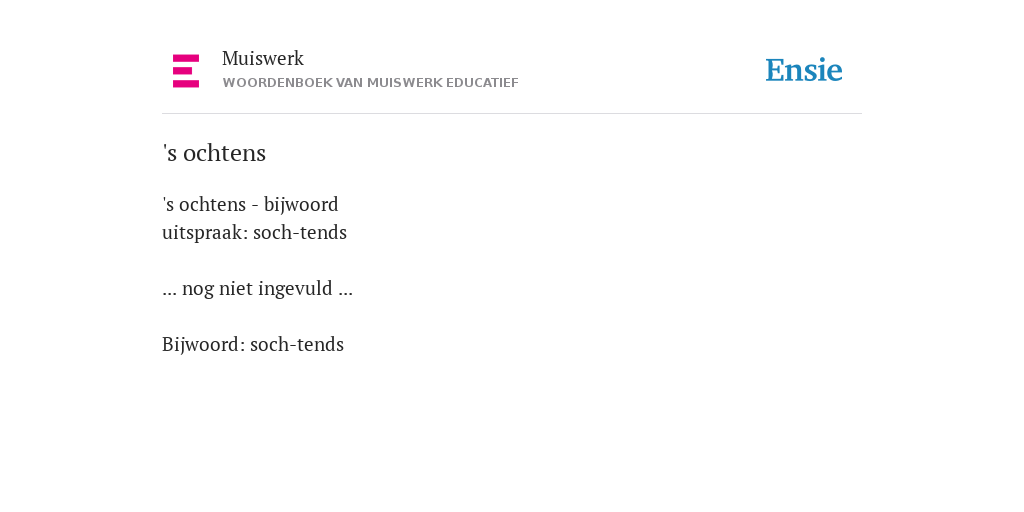
Task: Click the pink Ensie E logo icon
Action: (186, 71)
